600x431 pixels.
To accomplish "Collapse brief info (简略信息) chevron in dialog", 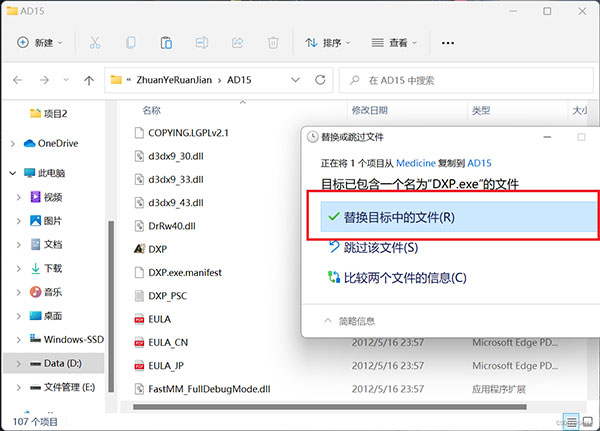I will point(328,320).
